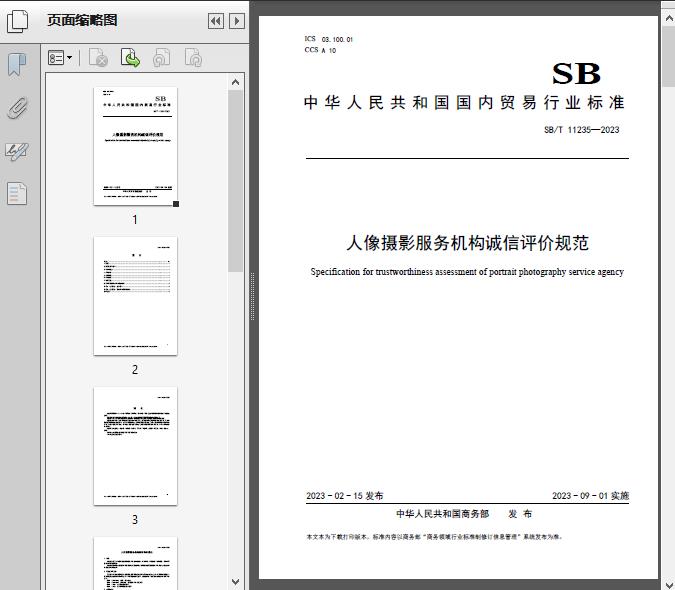The height and width of the screenshot is (590, 675).
Task: Open the page thumbnails panel icon
Action: tap(18, 21)
